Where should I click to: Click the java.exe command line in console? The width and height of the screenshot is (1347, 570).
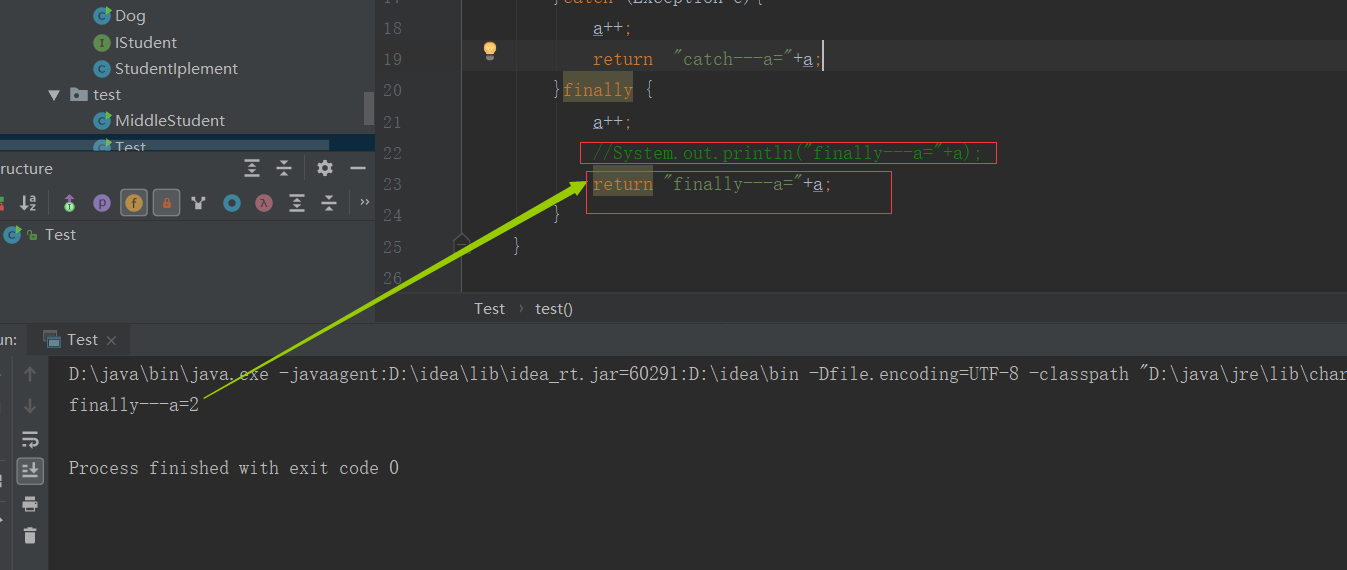point(707,375)
